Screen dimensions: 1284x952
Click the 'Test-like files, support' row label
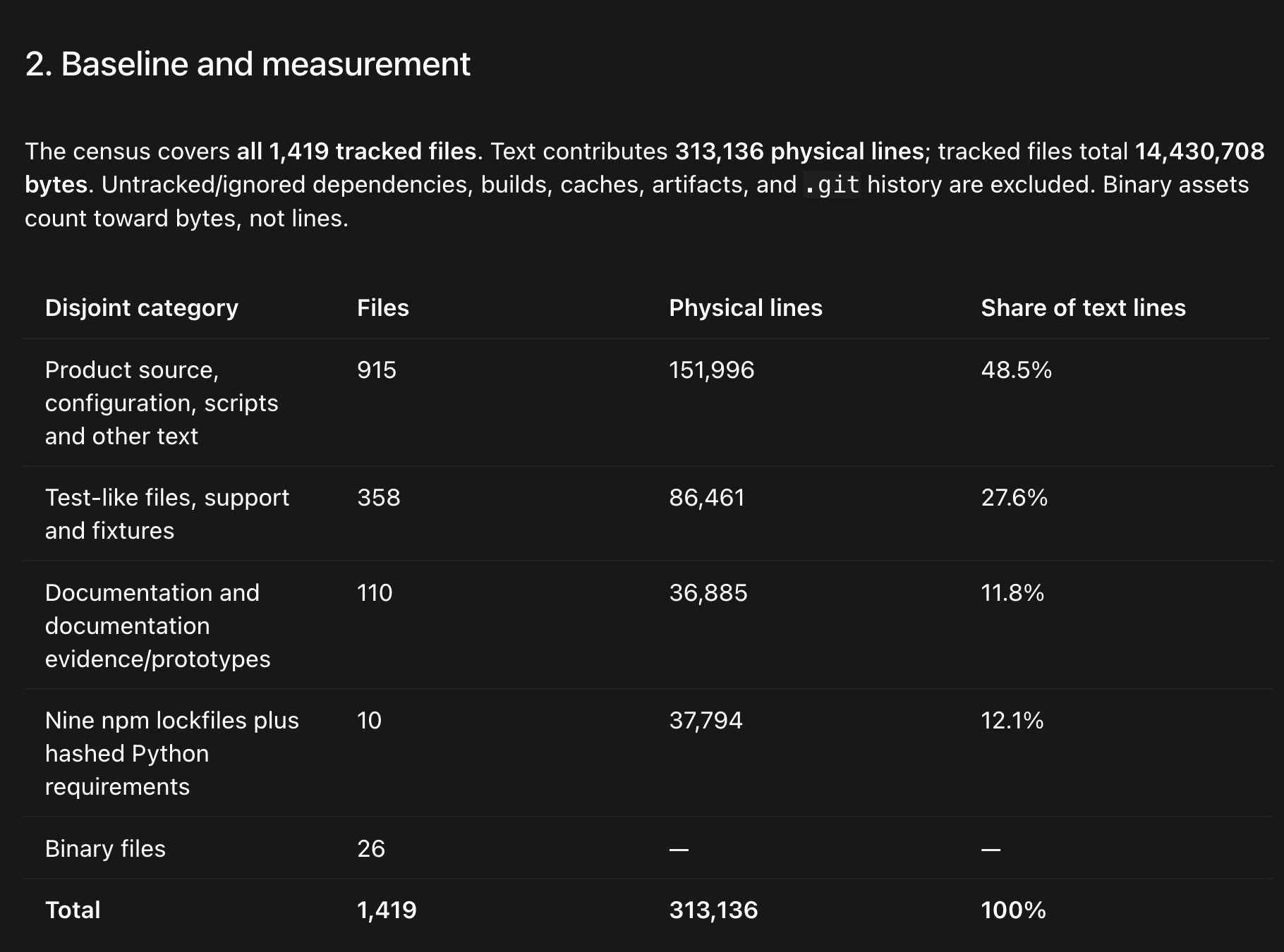tap(167, 514)
